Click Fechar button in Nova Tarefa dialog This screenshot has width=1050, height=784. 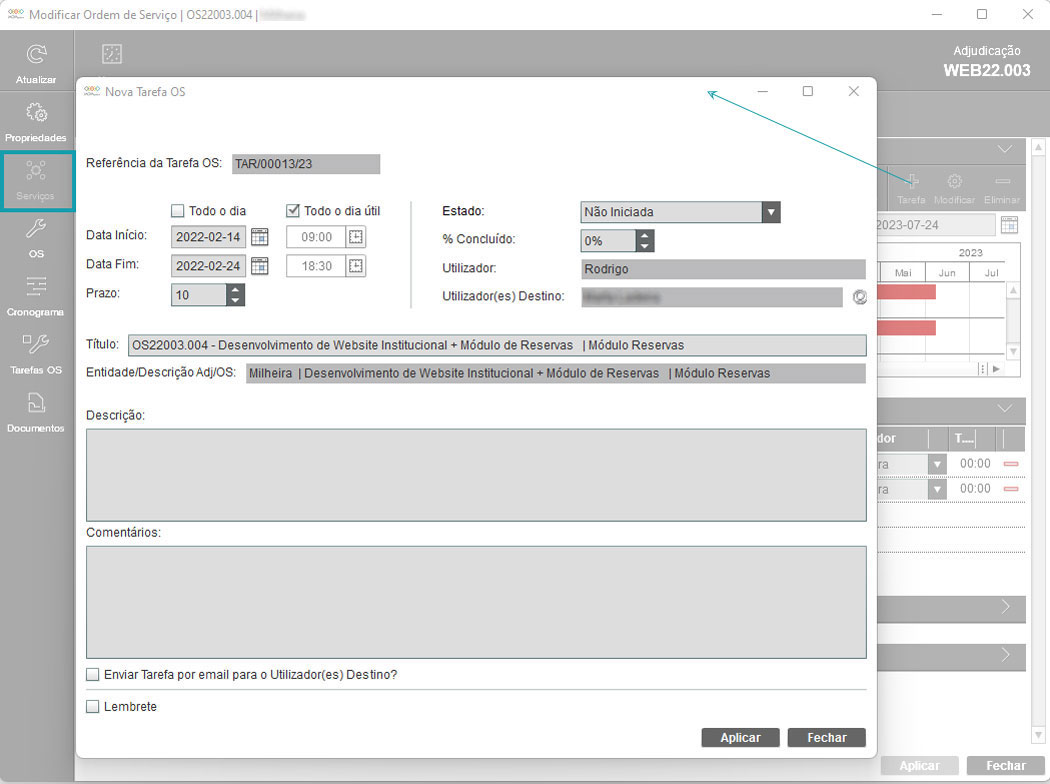[826, 737]
